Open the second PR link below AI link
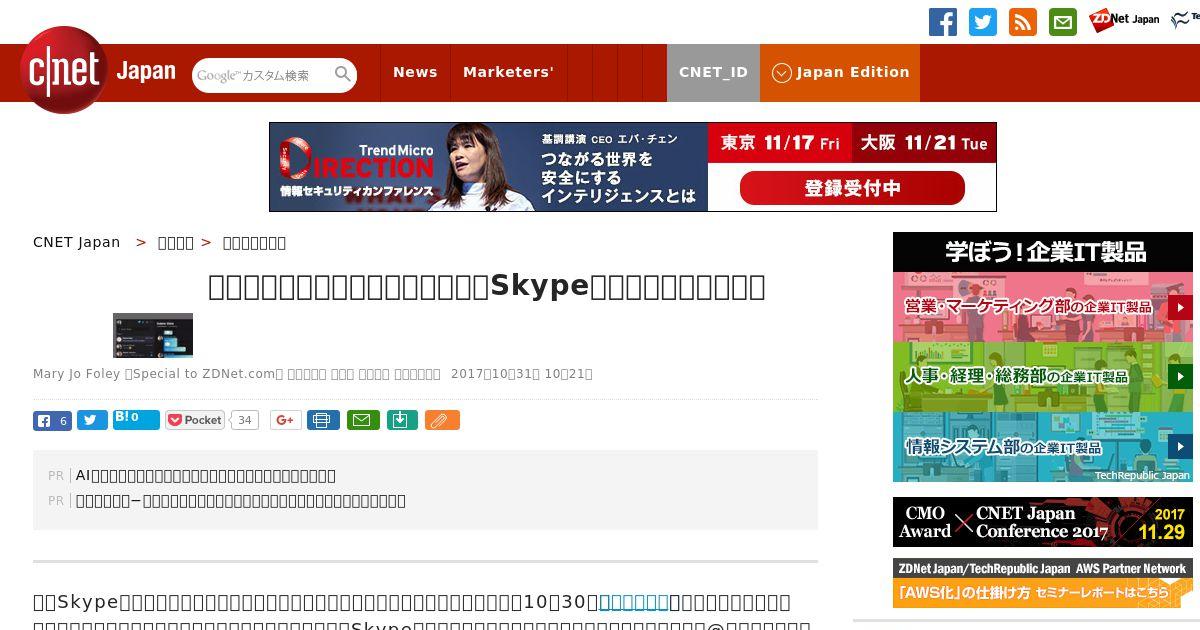The image size is (1200, 630). [x=241, y=501]
